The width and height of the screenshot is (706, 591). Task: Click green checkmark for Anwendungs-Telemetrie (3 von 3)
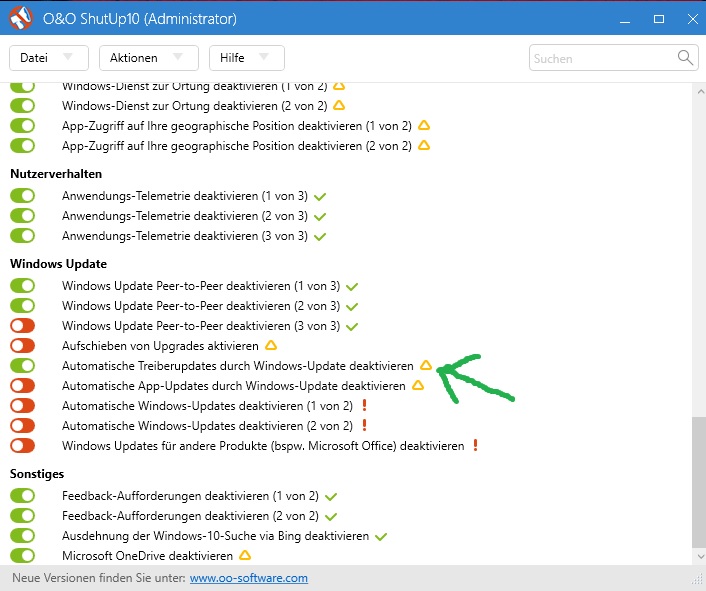pyautogui.click(x=320, y=237)
